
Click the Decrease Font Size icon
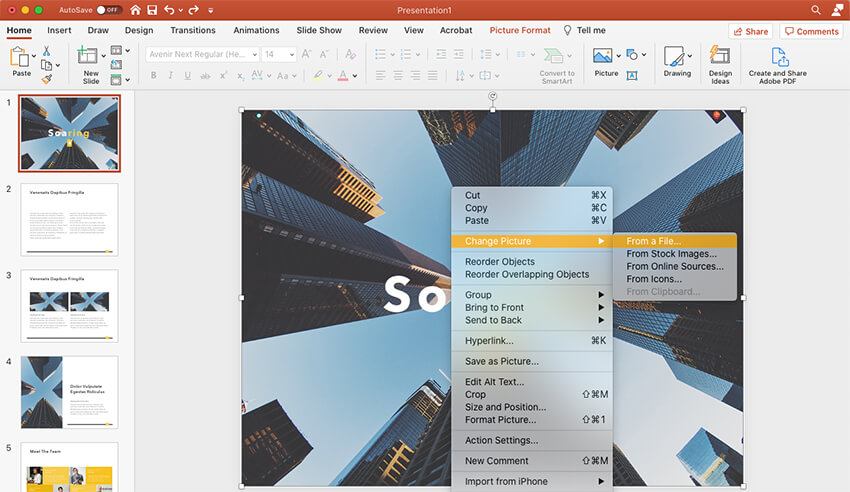(324, 54)
